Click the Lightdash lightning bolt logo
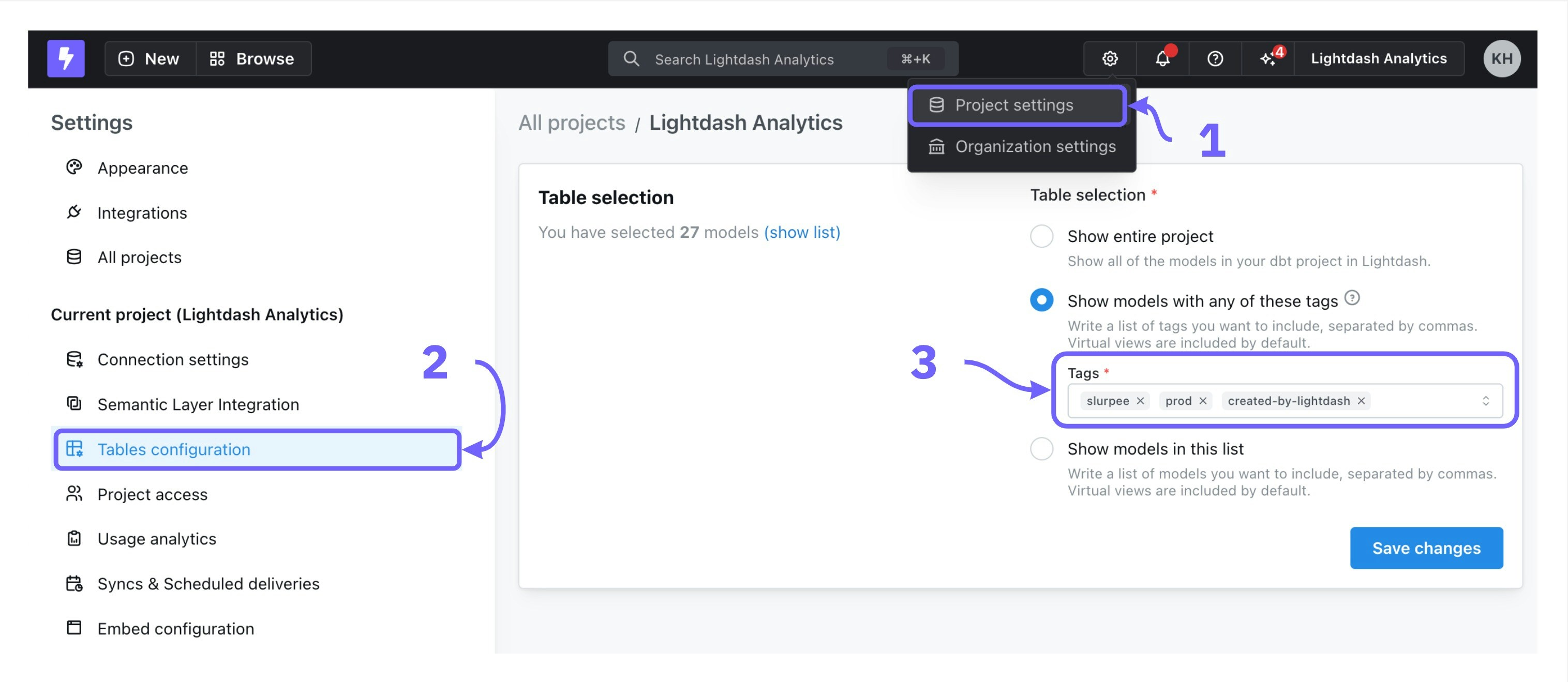The image size is (1568, 682). pyautogui.click(x=66, y=58)
